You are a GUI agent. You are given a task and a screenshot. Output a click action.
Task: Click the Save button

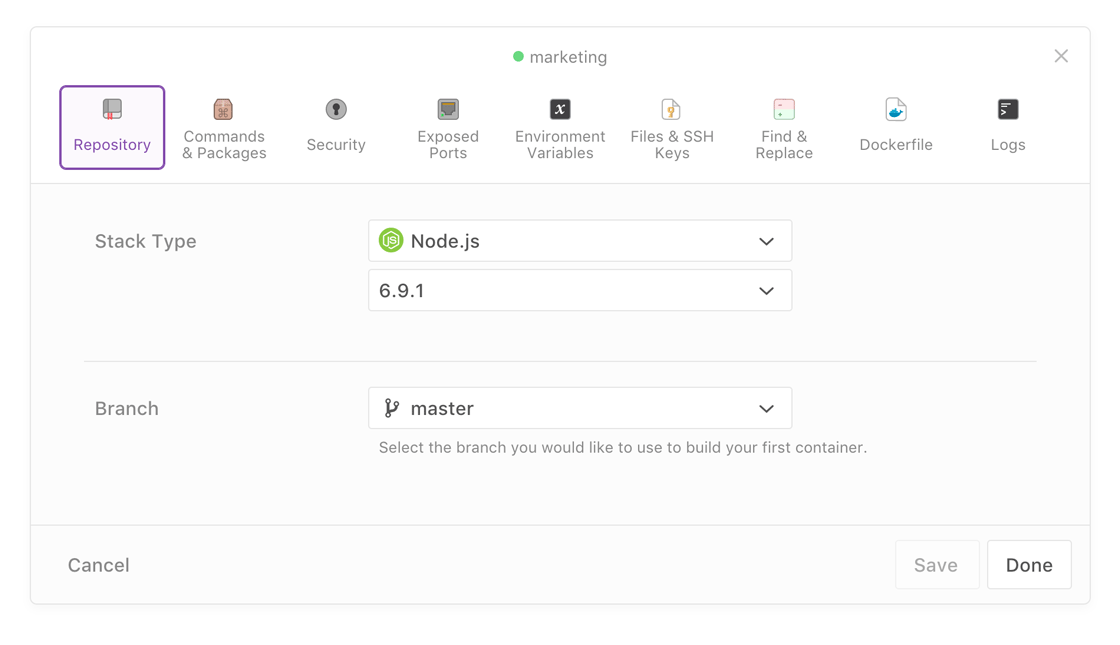pos(936,565)
